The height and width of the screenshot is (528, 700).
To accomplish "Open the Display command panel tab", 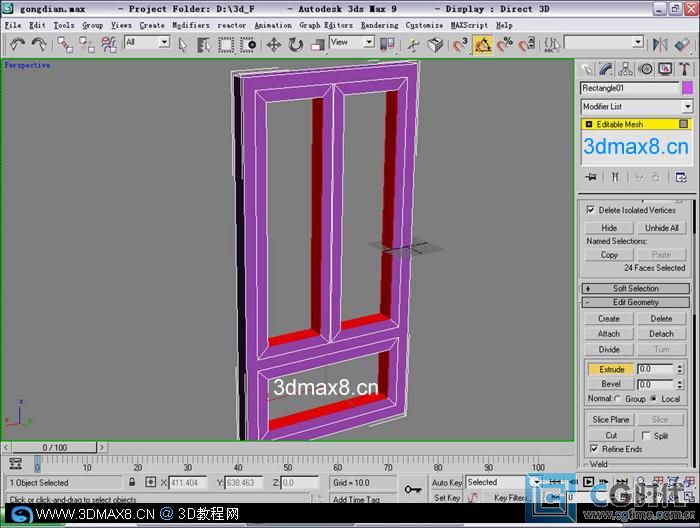I will [x=665, y=69].
